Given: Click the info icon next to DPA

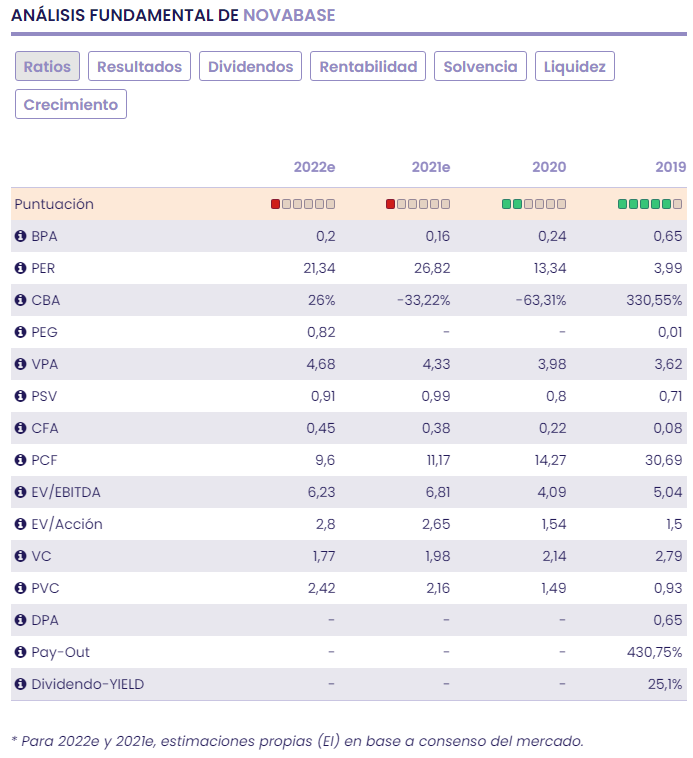Looking at the screenshot, I should pos(20,620).
